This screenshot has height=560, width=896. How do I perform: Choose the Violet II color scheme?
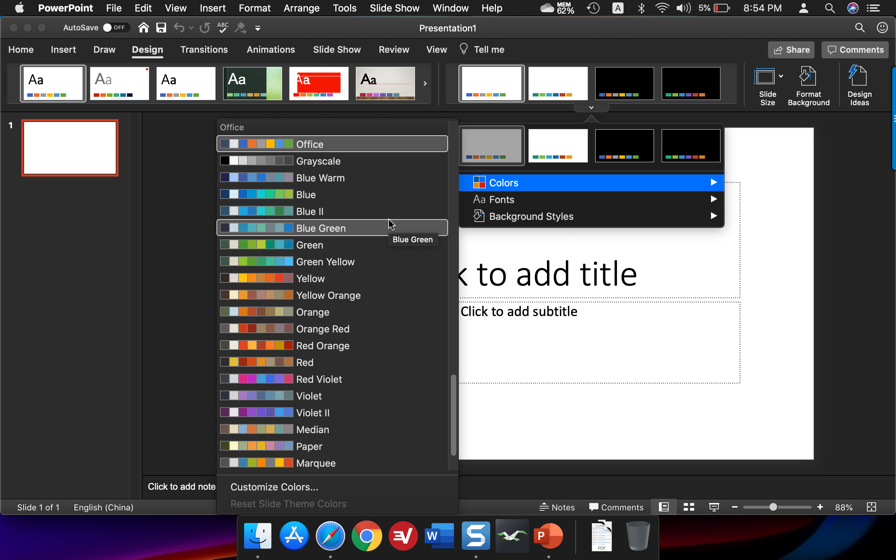(x=332, y=413)
